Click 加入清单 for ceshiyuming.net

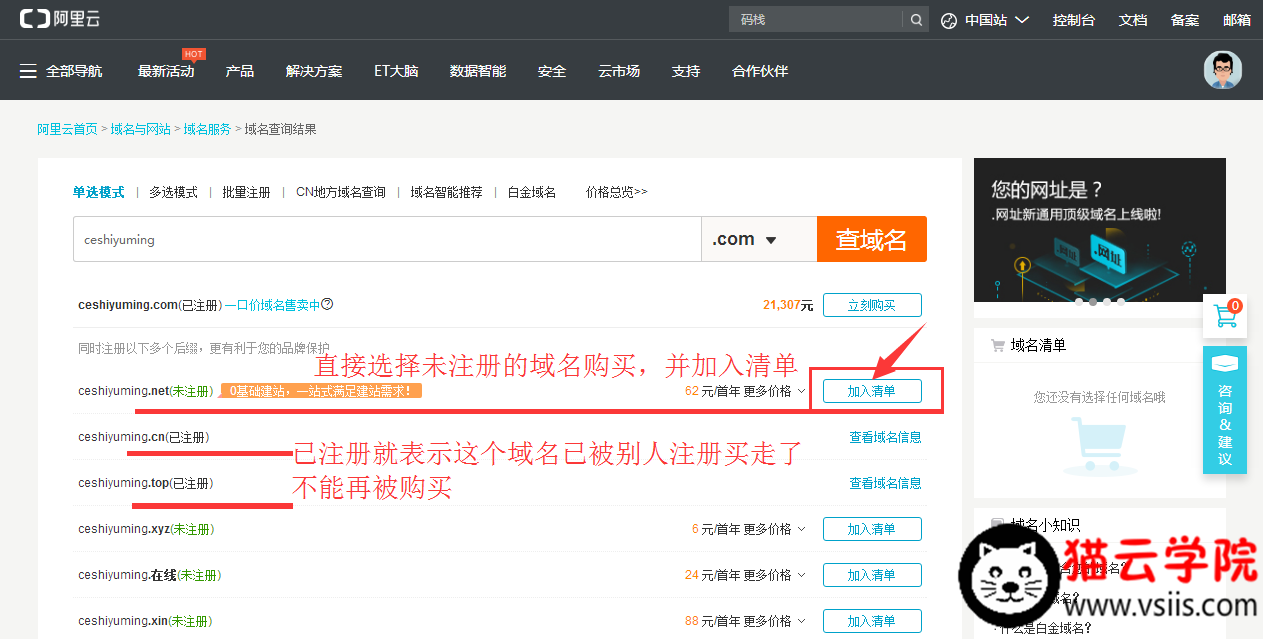click(872, 391)
